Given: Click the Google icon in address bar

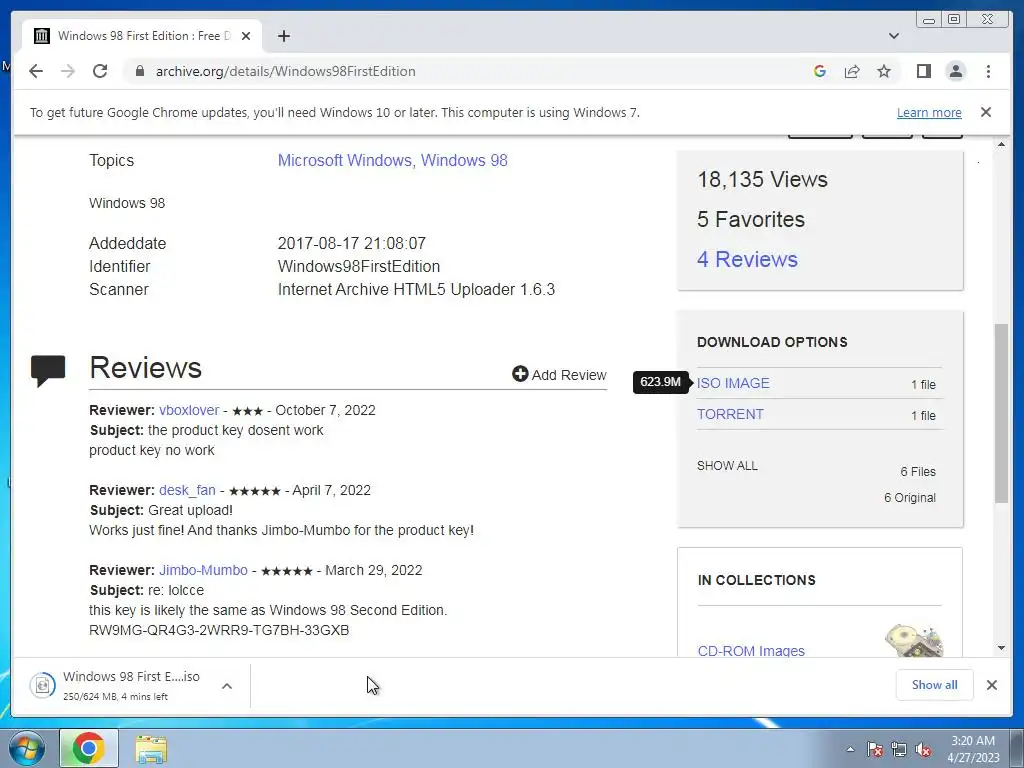Looking at the screenshot, I should [x=820, y=71].
